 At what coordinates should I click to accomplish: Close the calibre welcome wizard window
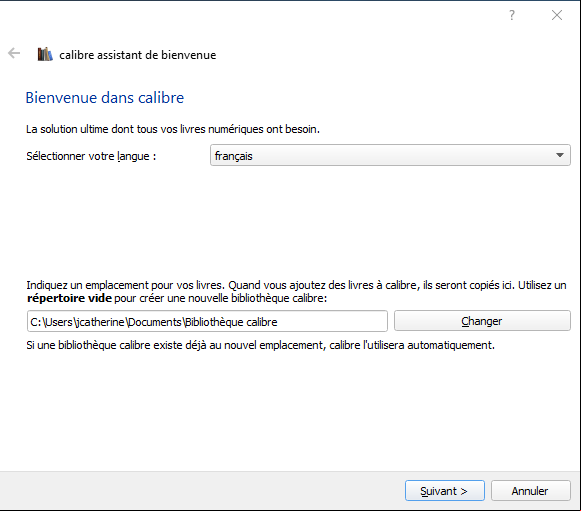coord(557,15)
